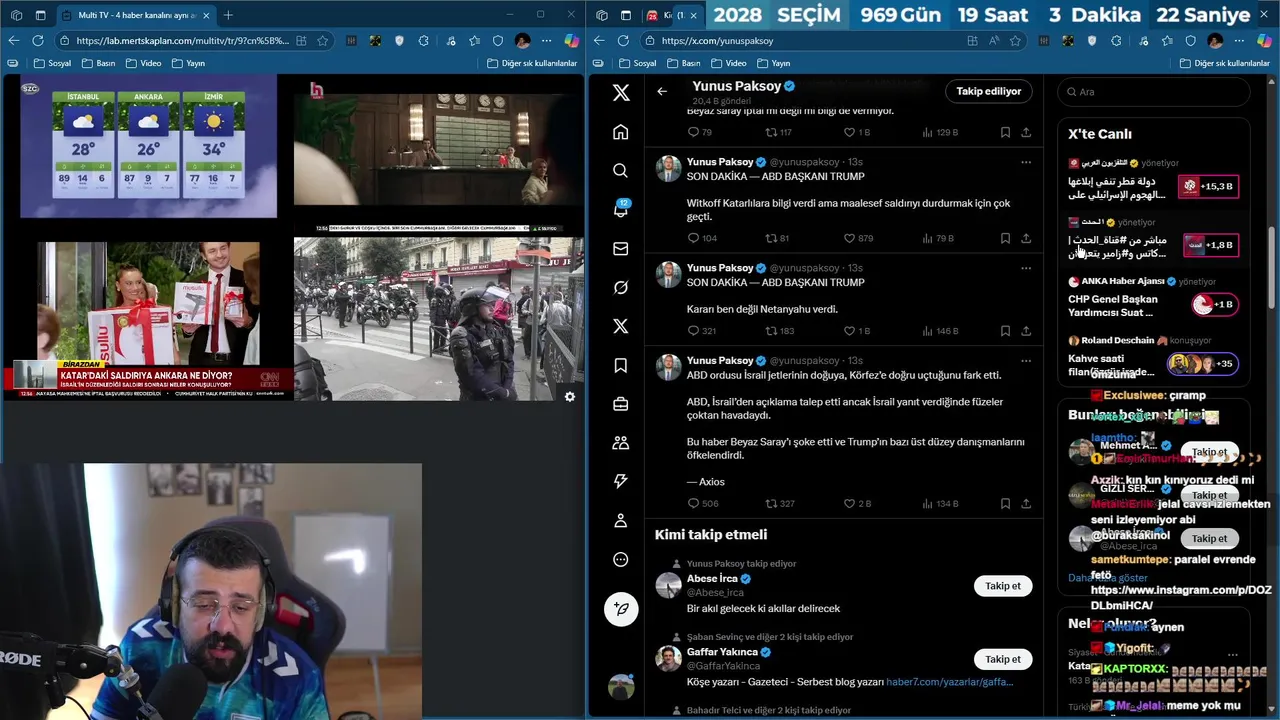Like the Witkoff tweet with 879 likes
This screenshot has width=1280, height=720.
849,238
